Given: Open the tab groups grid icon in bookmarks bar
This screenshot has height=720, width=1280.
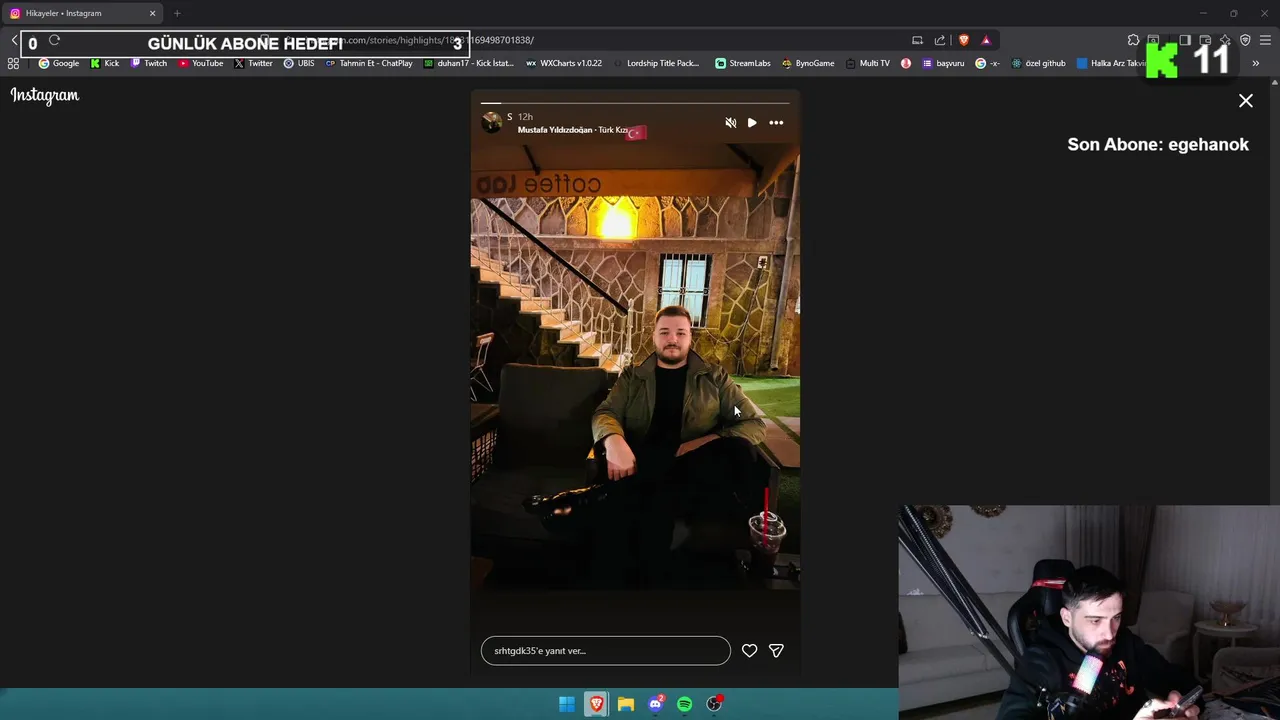Looking at the screenshot, I should [x=13, y=63].
